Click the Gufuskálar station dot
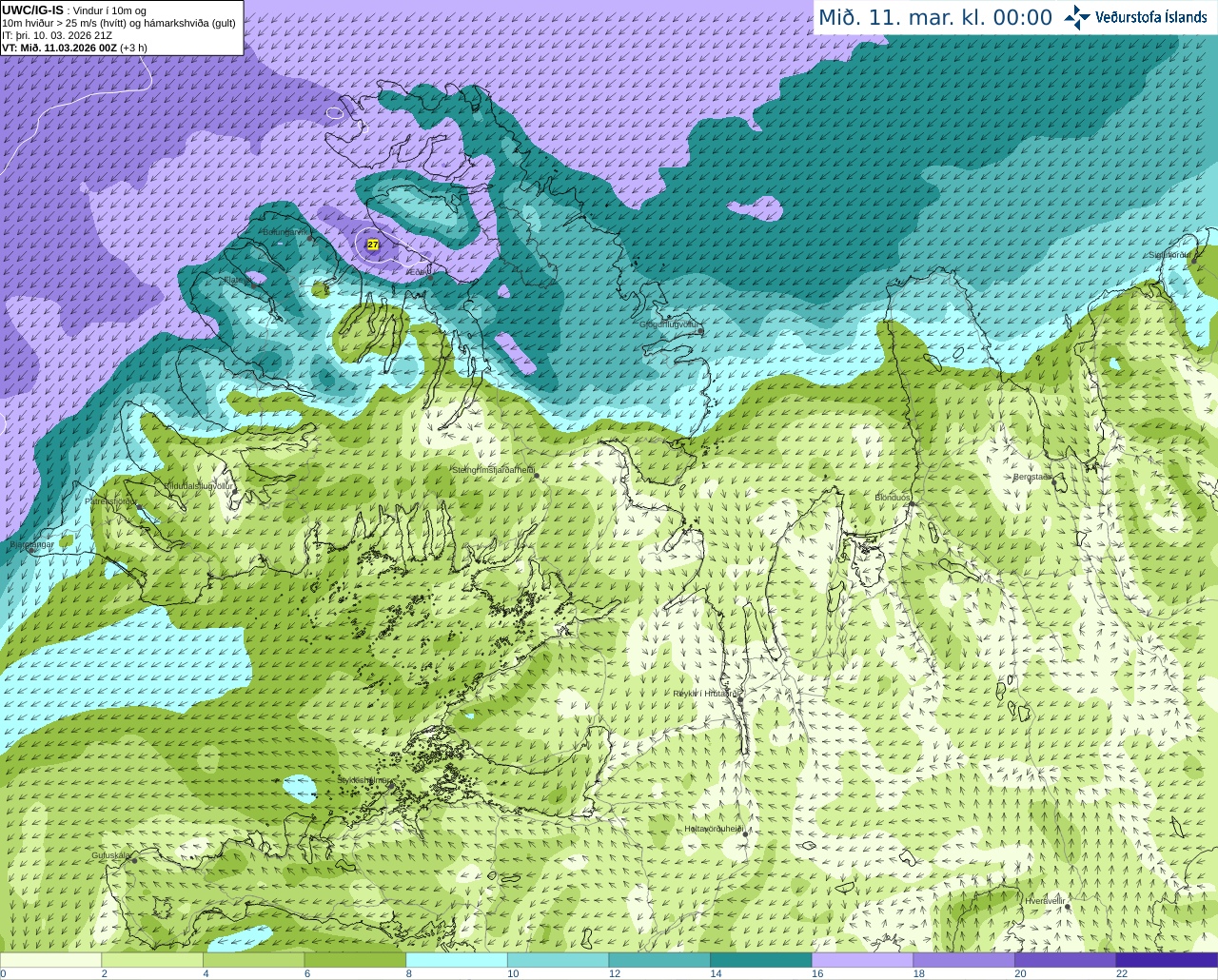The height and width of the screenshot is (980, 1218). point(134,860)
